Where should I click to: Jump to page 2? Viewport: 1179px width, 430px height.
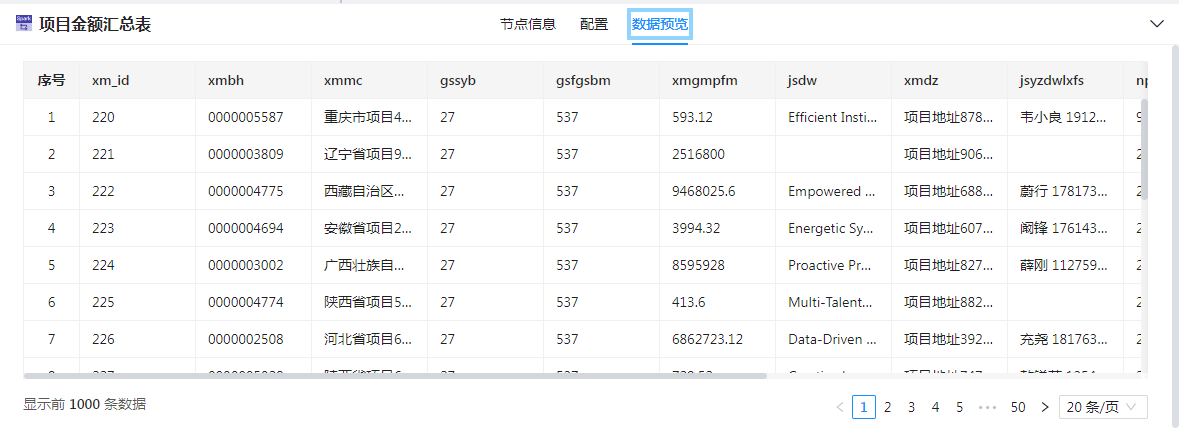887,407
